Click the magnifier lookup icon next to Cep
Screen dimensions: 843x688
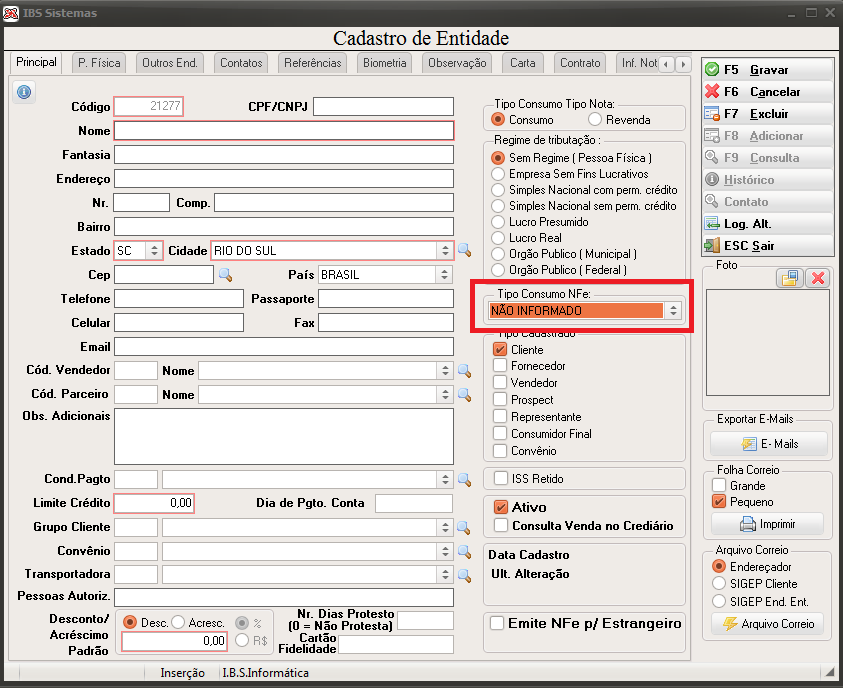point(226,275)
